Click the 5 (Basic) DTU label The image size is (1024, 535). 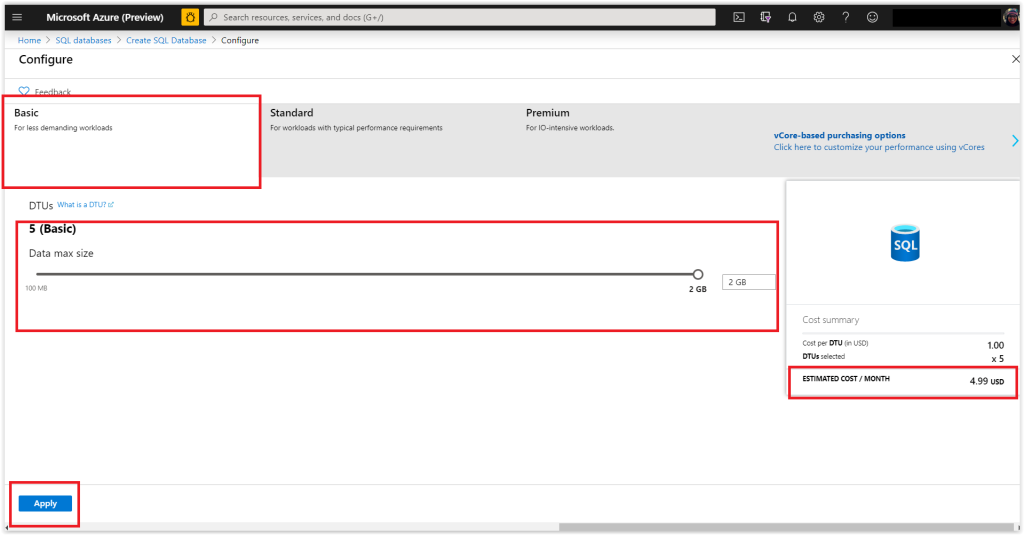click(52, 229)
